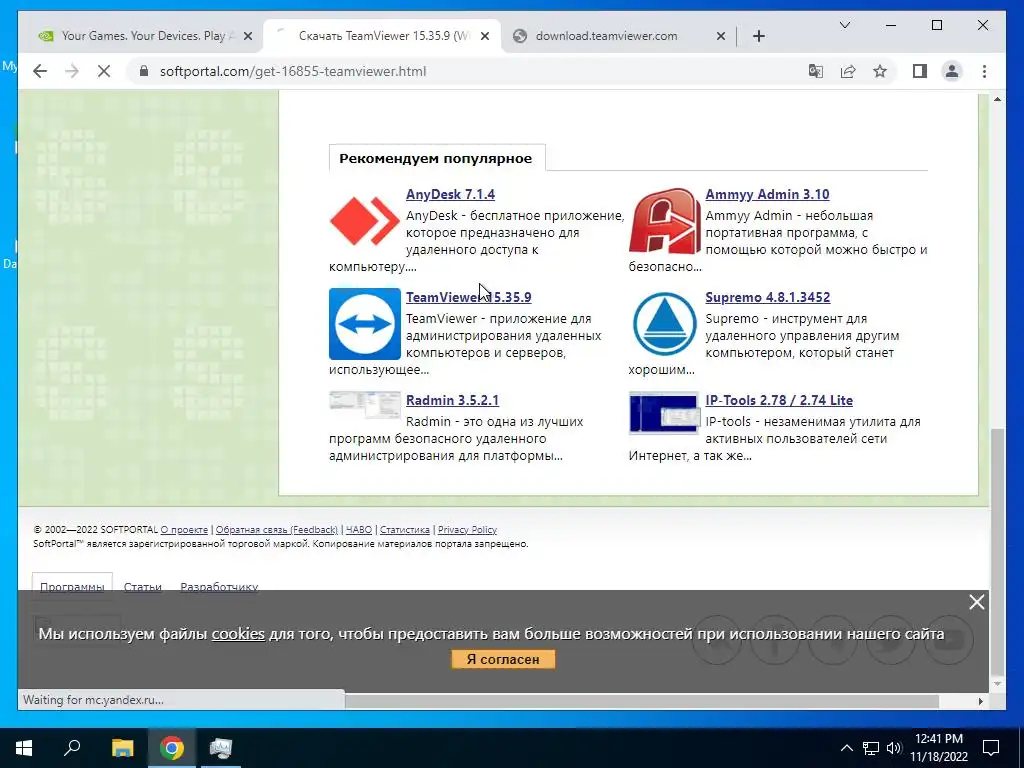Open the ЧАВО footer link
Image resolution: width=1024 pixels, height=768 pixels.
coord(359,530)
